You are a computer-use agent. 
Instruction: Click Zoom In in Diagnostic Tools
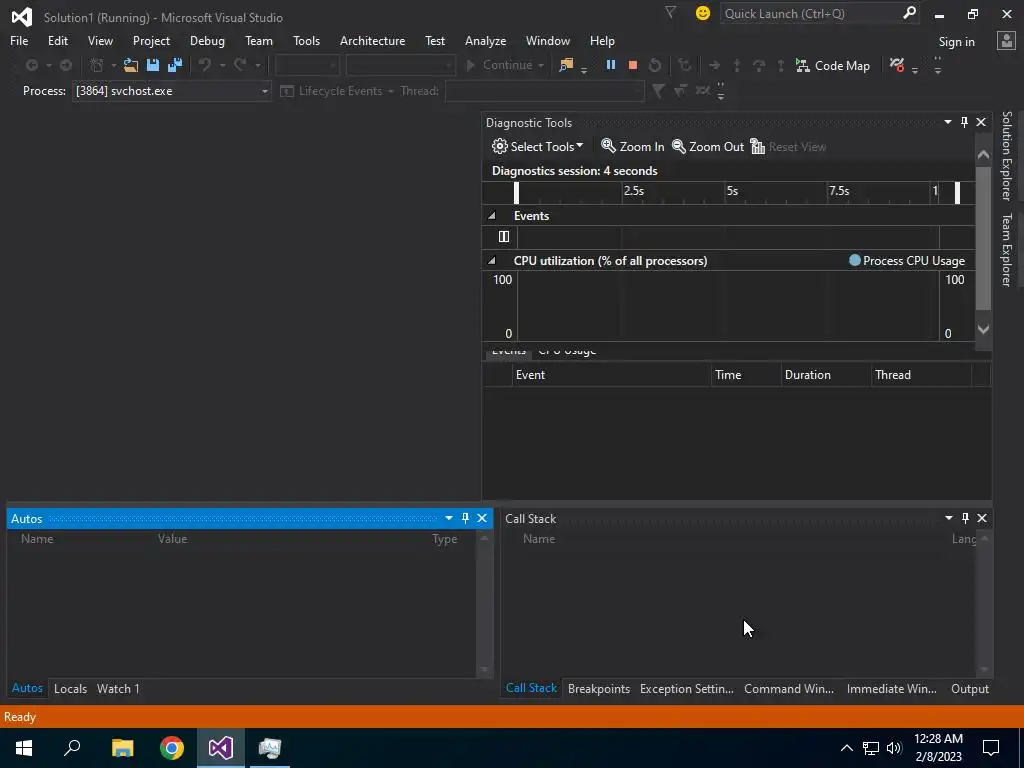coord(632,146)
